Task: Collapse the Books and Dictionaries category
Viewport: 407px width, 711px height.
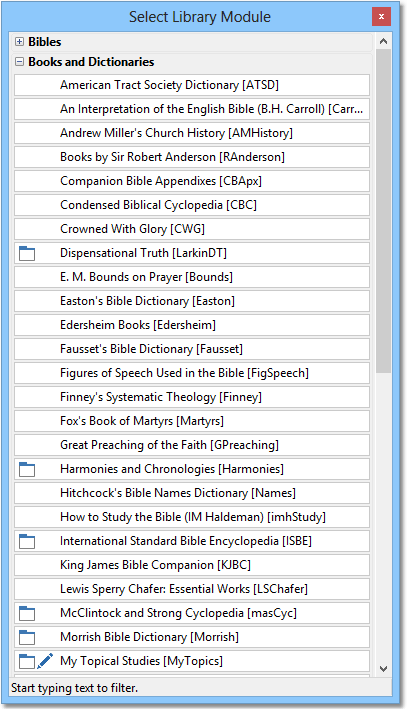Action: pos(19,62)
